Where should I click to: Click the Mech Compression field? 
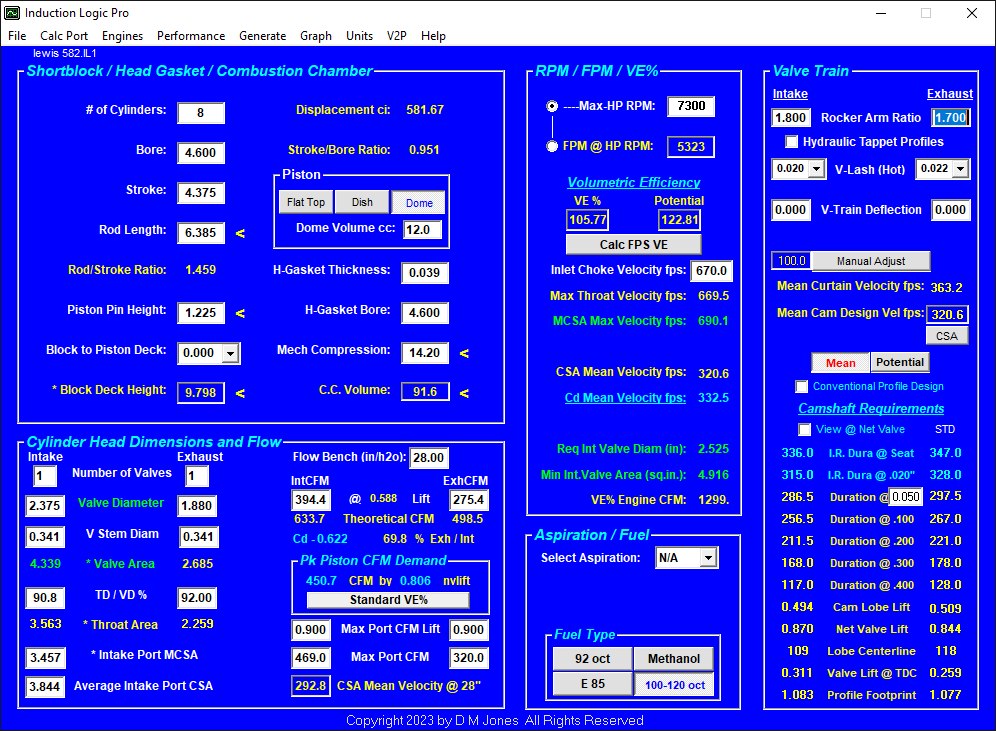pyautogui.click(x=425, y=352)
